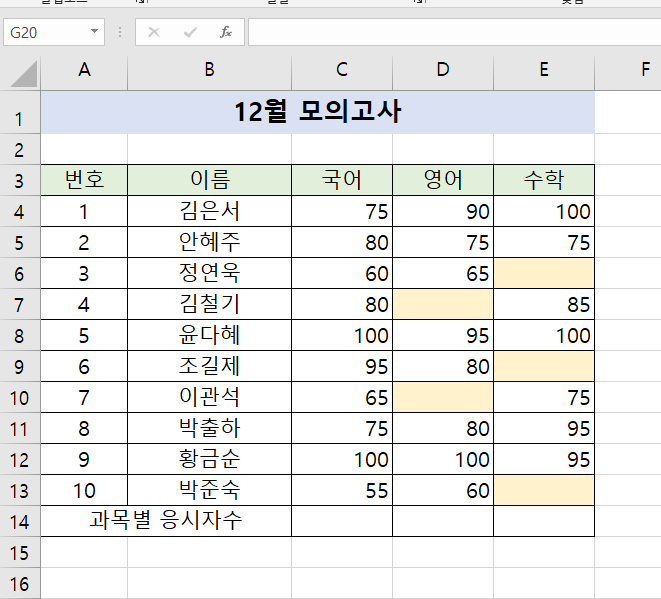Select the name cell 김철기

[x=210, y=304]
